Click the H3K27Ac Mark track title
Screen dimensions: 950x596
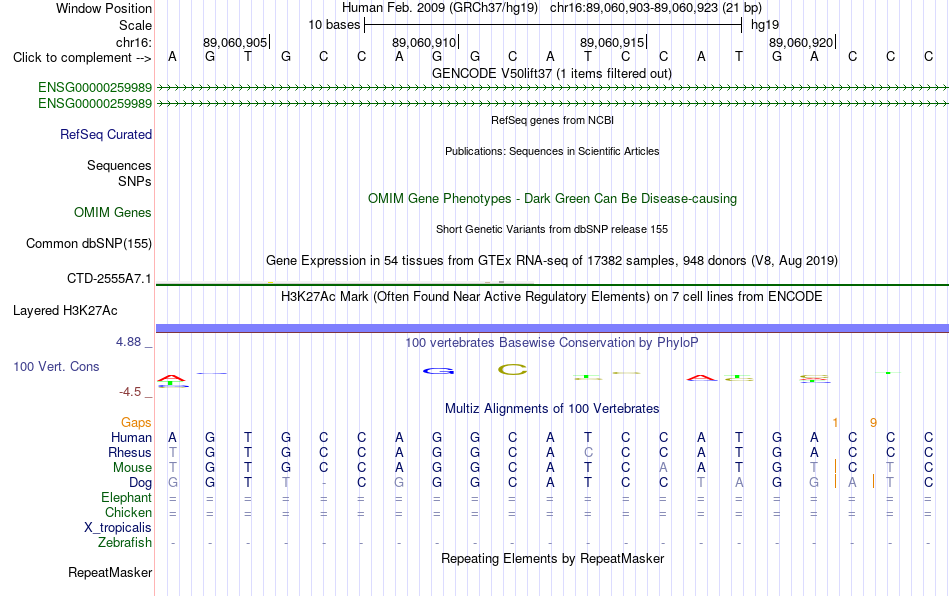tap(551, 296)
